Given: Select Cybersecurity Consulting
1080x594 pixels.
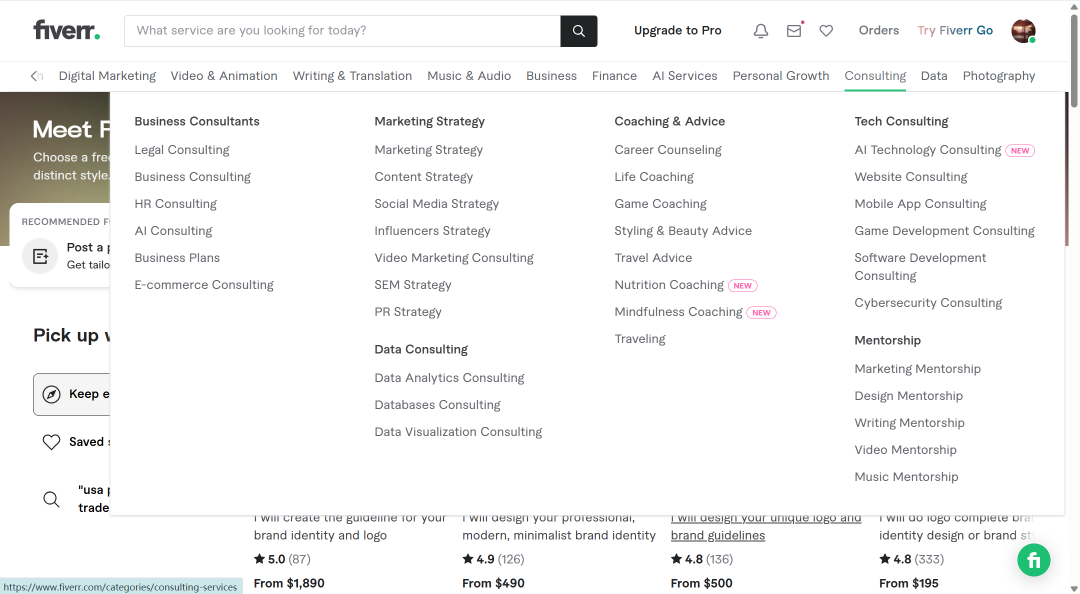Looking at the screenshot, I should (x=928, y=303).
